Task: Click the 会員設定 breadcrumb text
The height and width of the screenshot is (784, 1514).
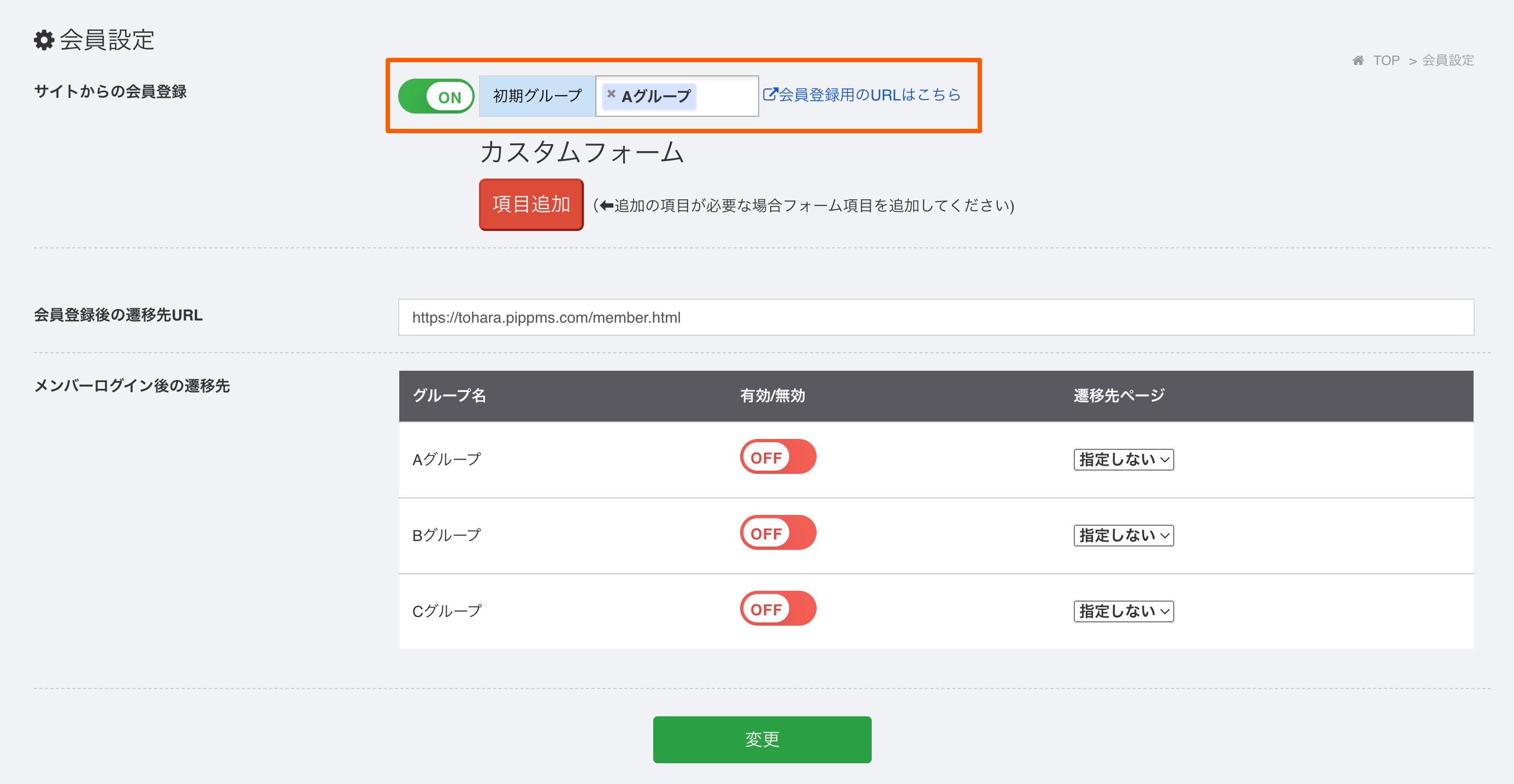Action: 1447,61
